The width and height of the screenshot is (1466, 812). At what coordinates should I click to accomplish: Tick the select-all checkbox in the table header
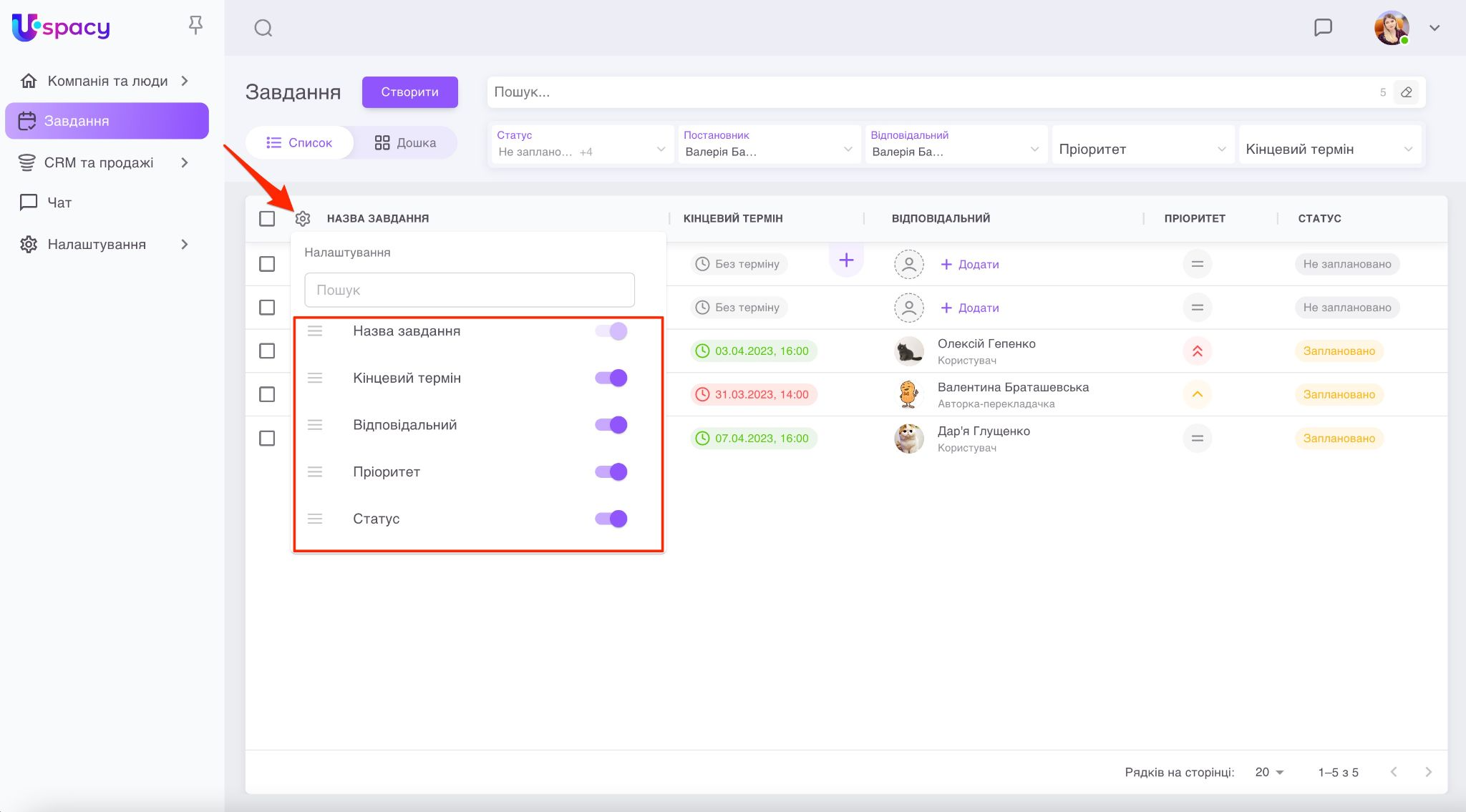(x=267, y=219)
